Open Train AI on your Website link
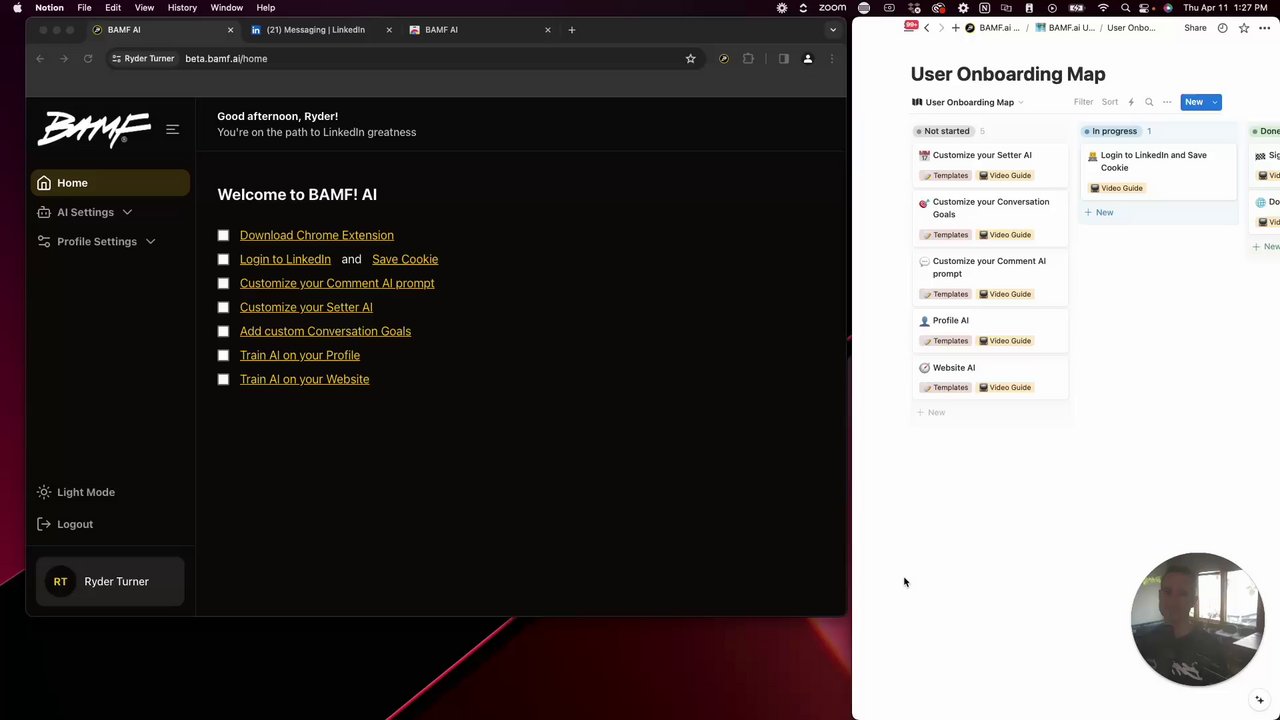Screen dimensions: 1280x720 point(304,379)
